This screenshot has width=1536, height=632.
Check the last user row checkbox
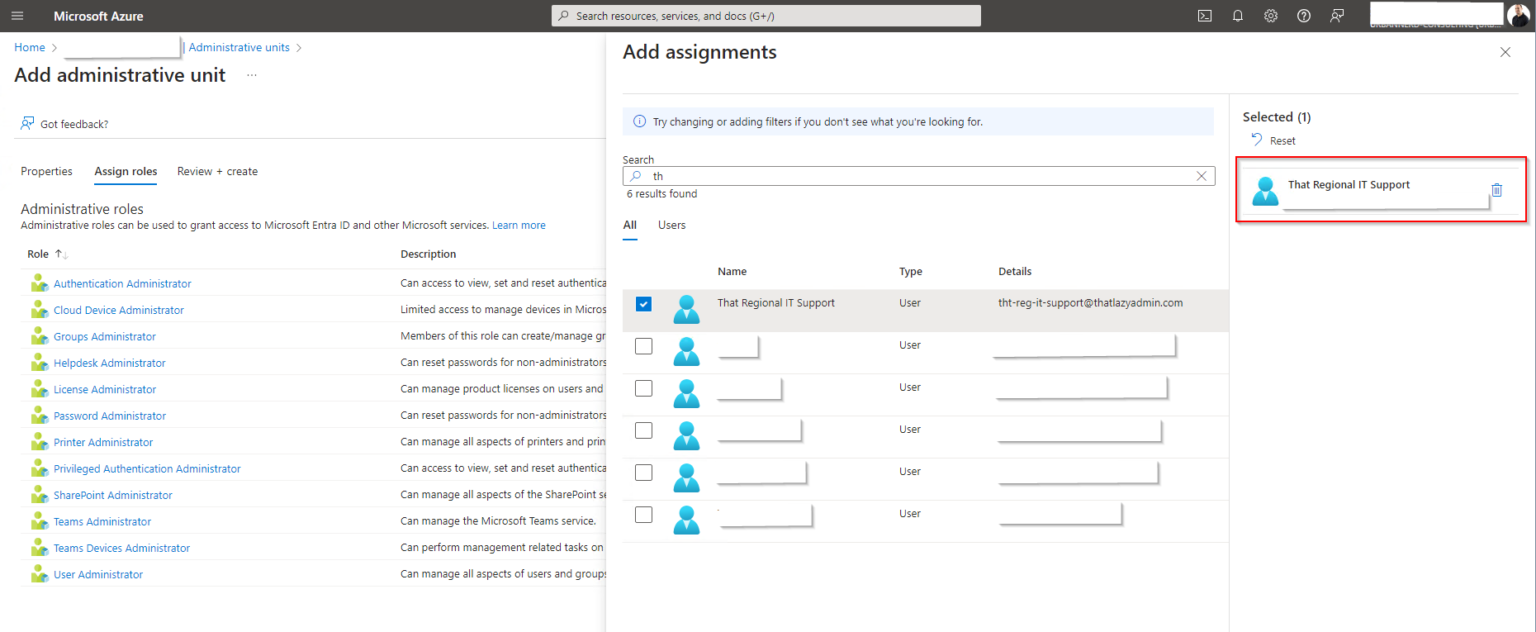pyautogui.click(x=644, y=514)
